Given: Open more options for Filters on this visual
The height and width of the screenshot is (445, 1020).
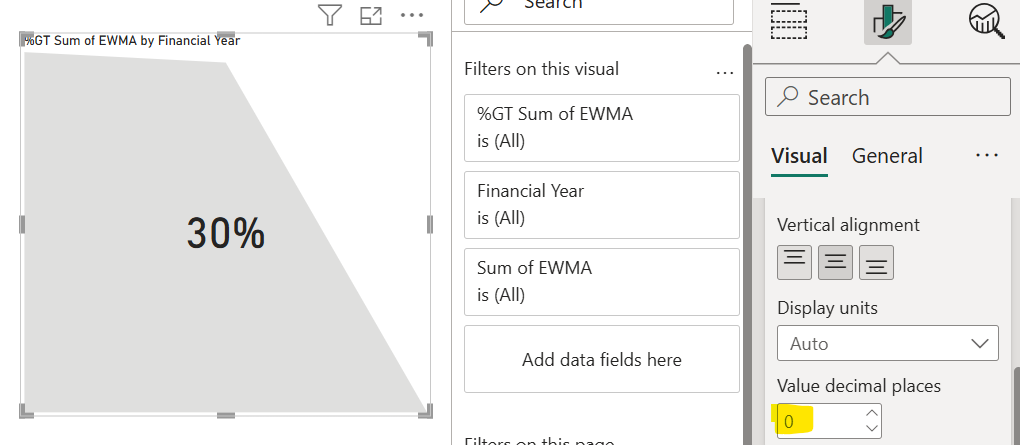Looking at the screenshot, I should point(725,73).
